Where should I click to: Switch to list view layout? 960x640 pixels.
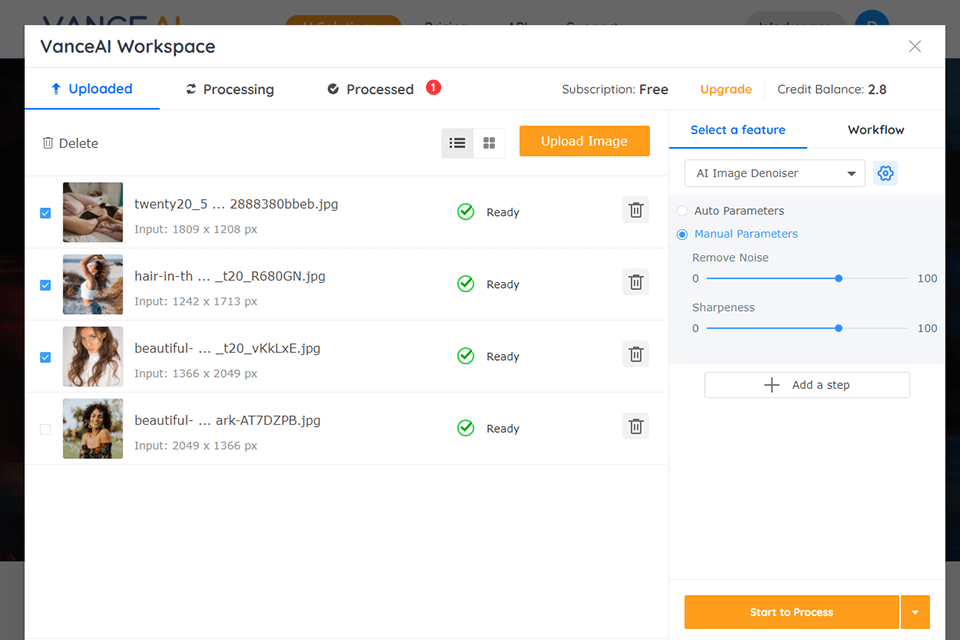[457, 143]
